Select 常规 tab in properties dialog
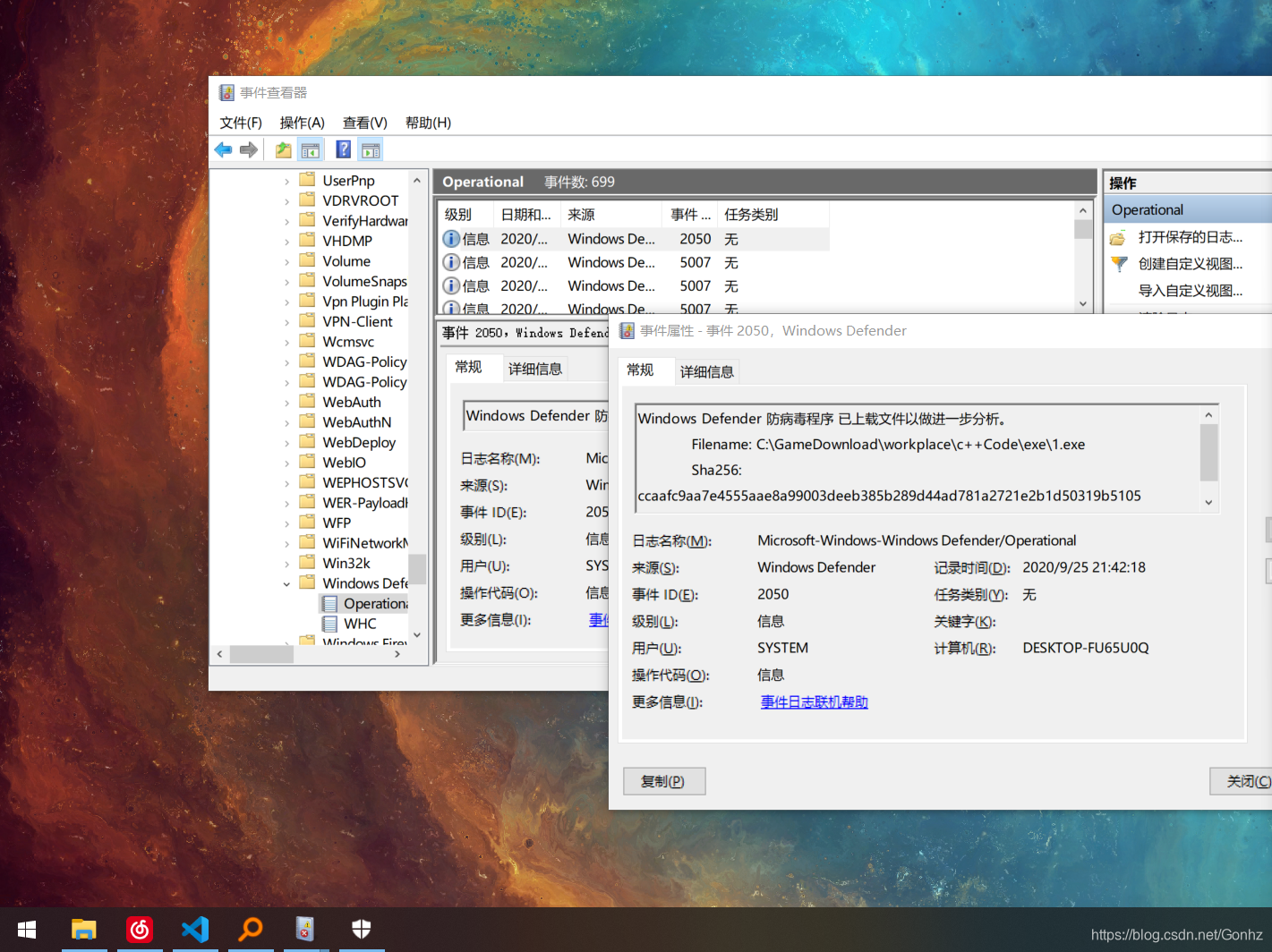 [x=640, y=370]
